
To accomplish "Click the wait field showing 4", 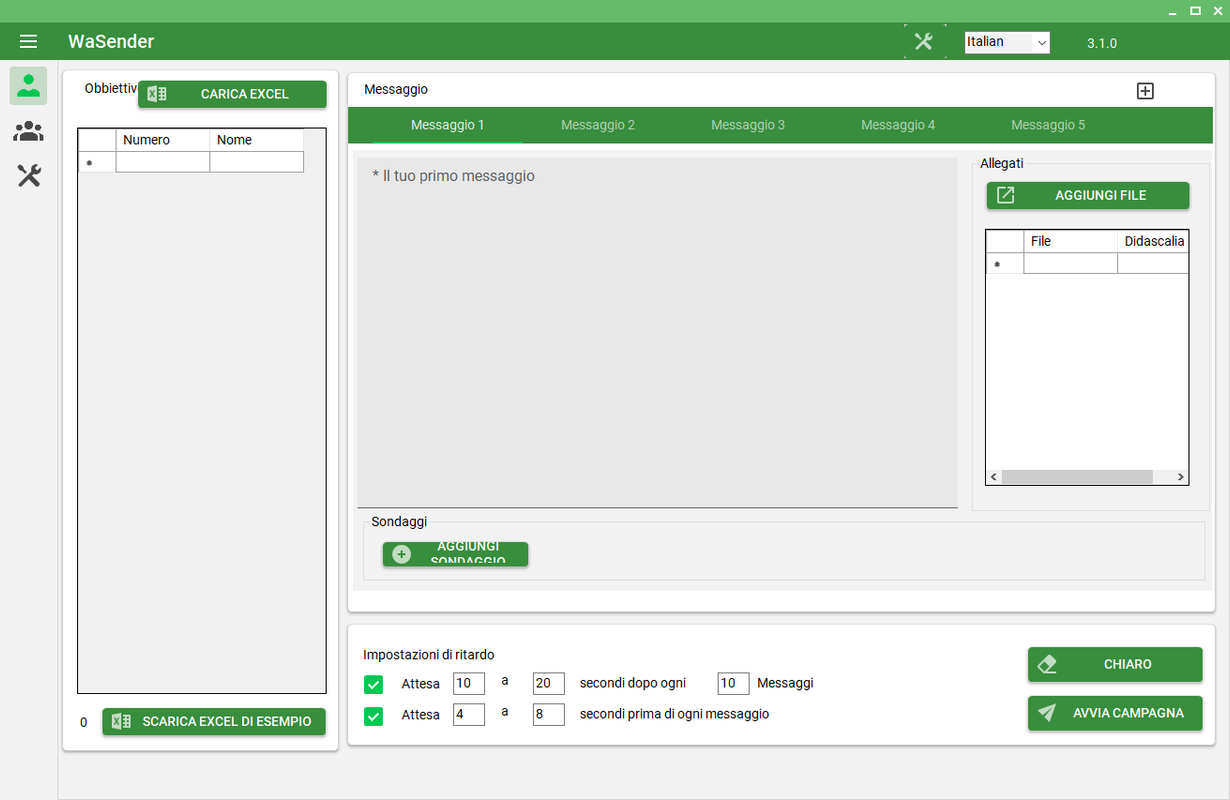I will point(469,714).
